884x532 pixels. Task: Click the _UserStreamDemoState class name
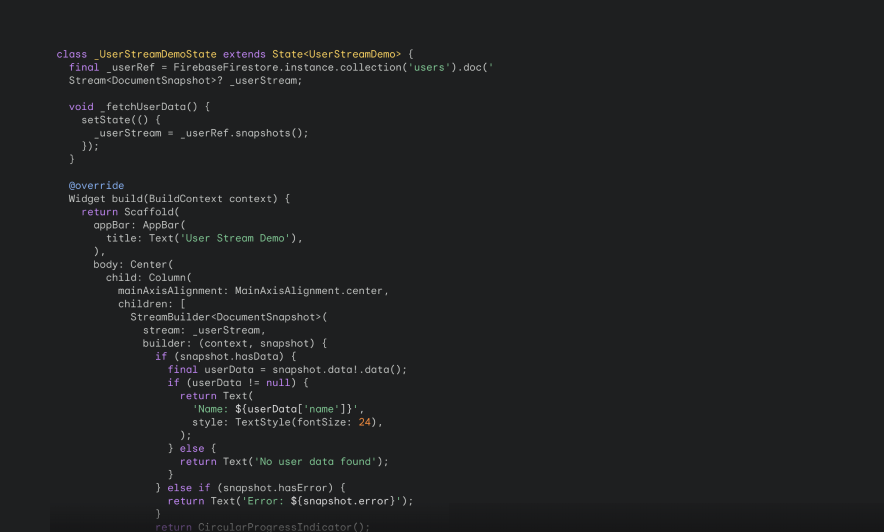tap(155, 54)
